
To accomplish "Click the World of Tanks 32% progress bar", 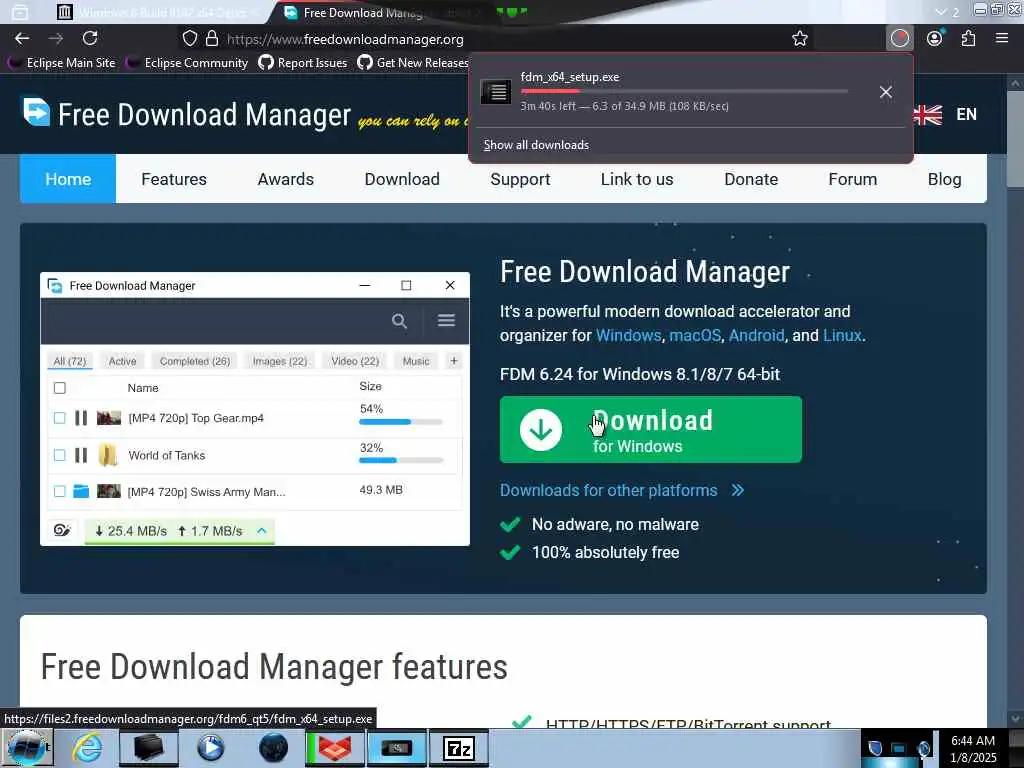I will coord(400,460).
